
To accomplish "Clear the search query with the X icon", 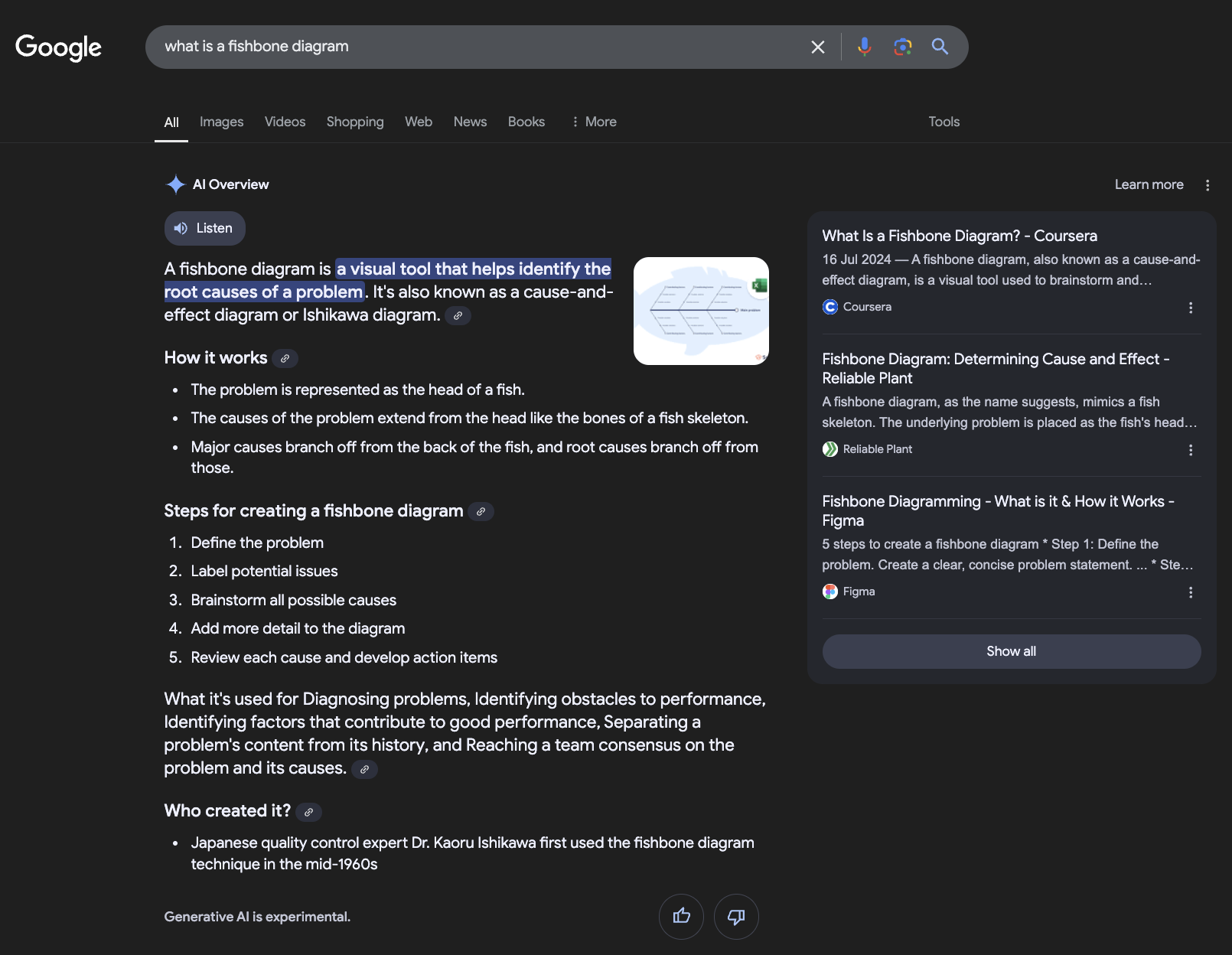I will pos(816,47).
